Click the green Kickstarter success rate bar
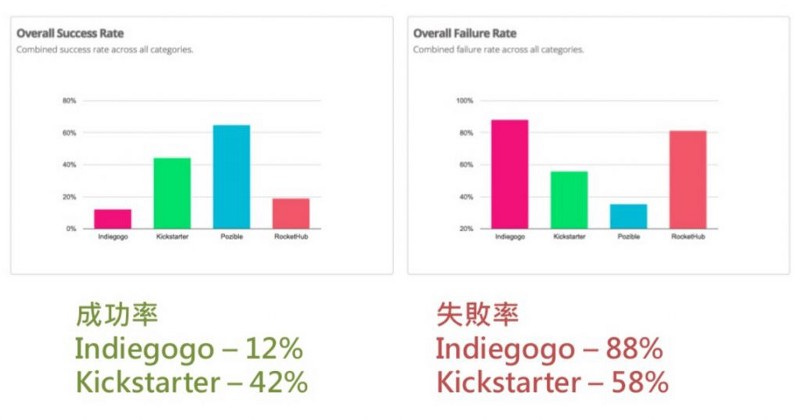 pyautogui.click(x=172, y=193)
